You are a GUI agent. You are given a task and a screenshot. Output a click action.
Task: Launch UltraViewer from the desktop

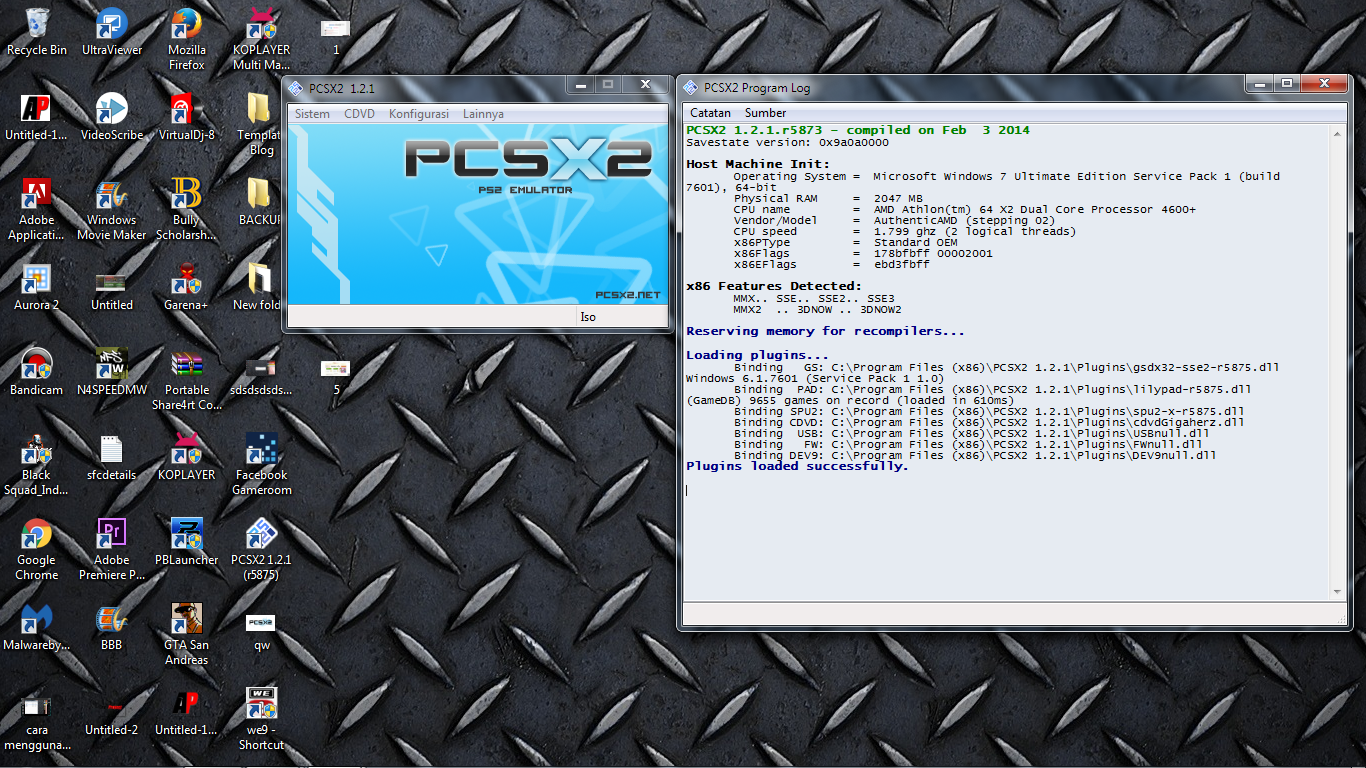(112, 32)
